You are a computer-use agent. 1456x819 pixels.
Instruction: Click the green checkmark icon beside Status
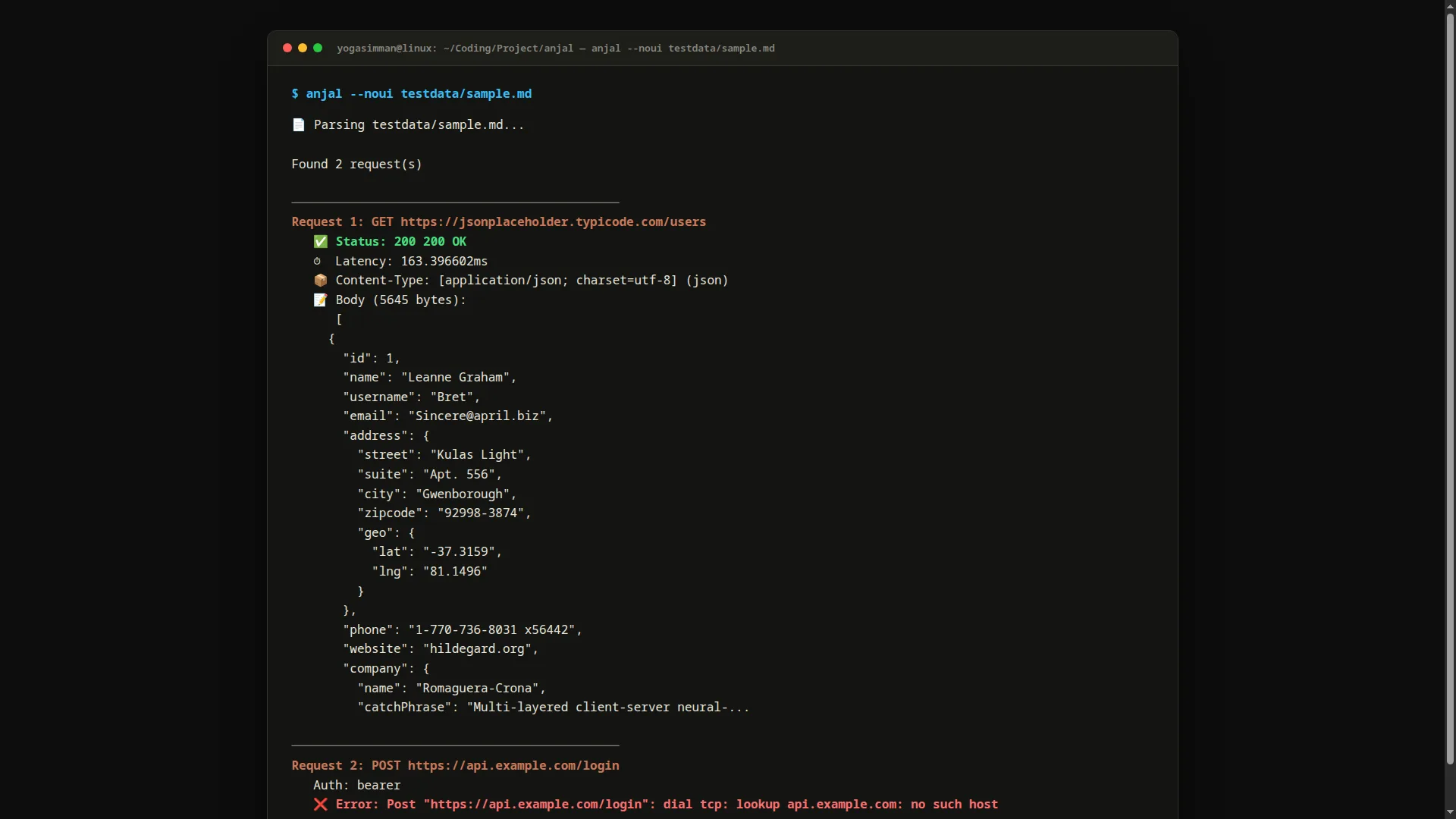321,242
